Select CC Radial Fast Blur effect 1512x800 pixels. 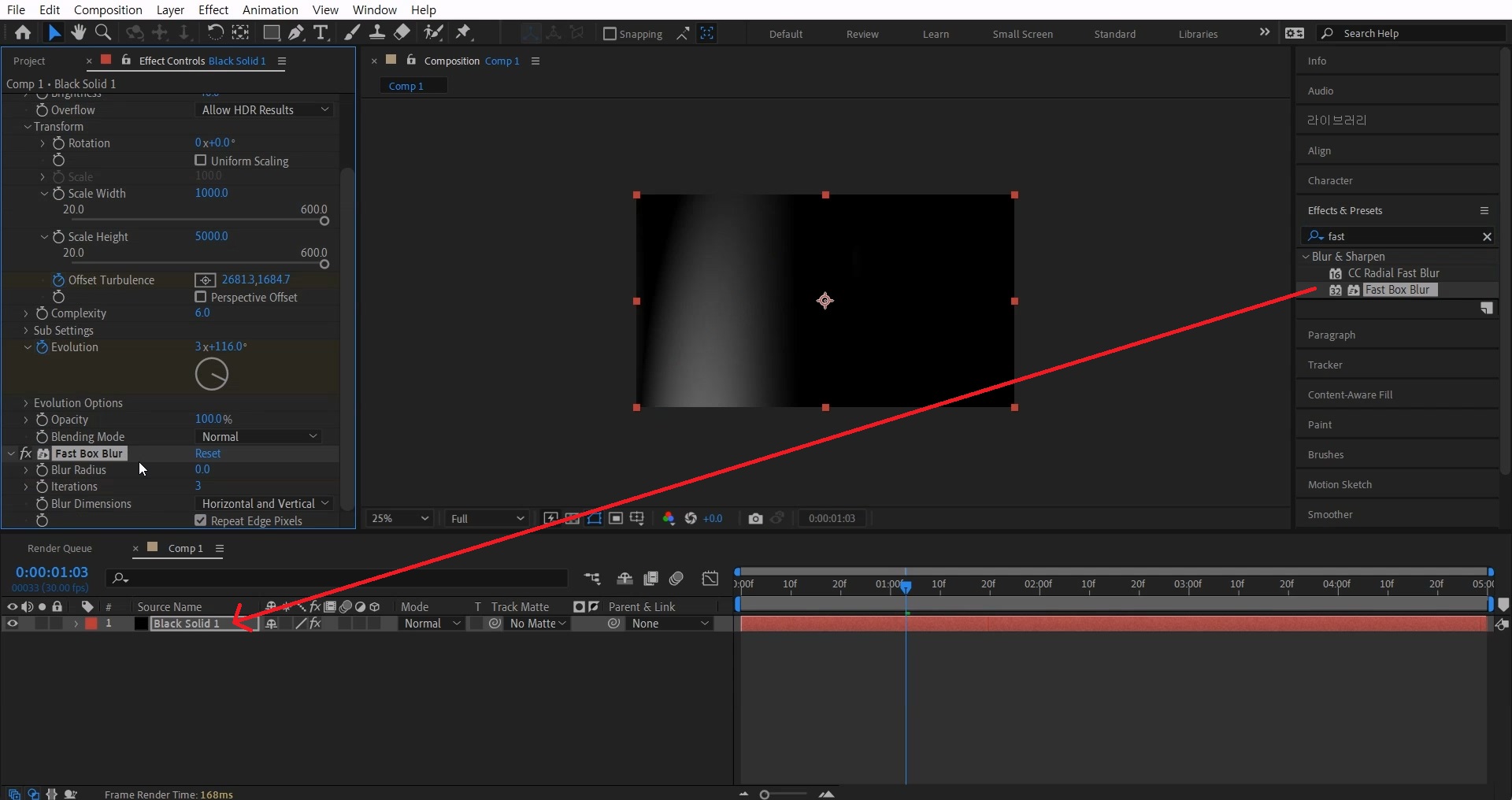click(1393, 273)
